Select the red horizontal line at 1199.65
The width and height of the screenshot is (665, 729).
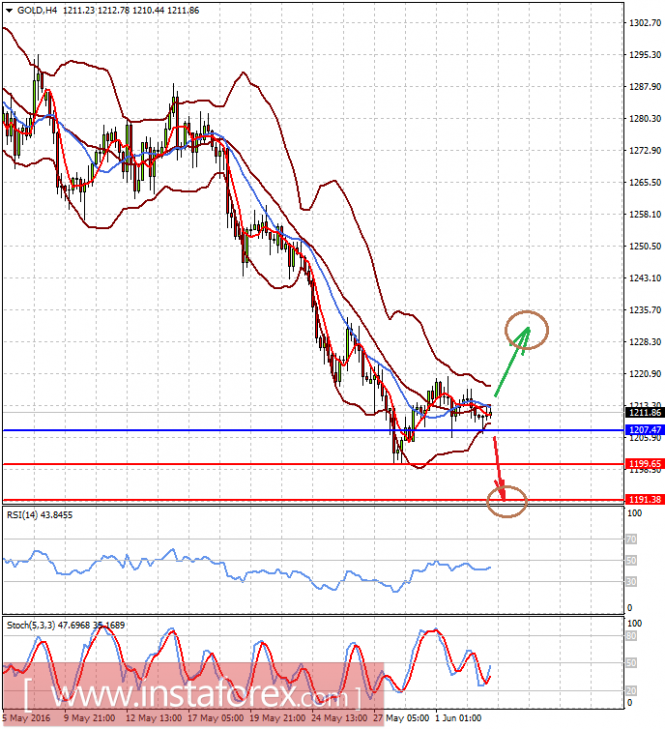click(313, 464)
